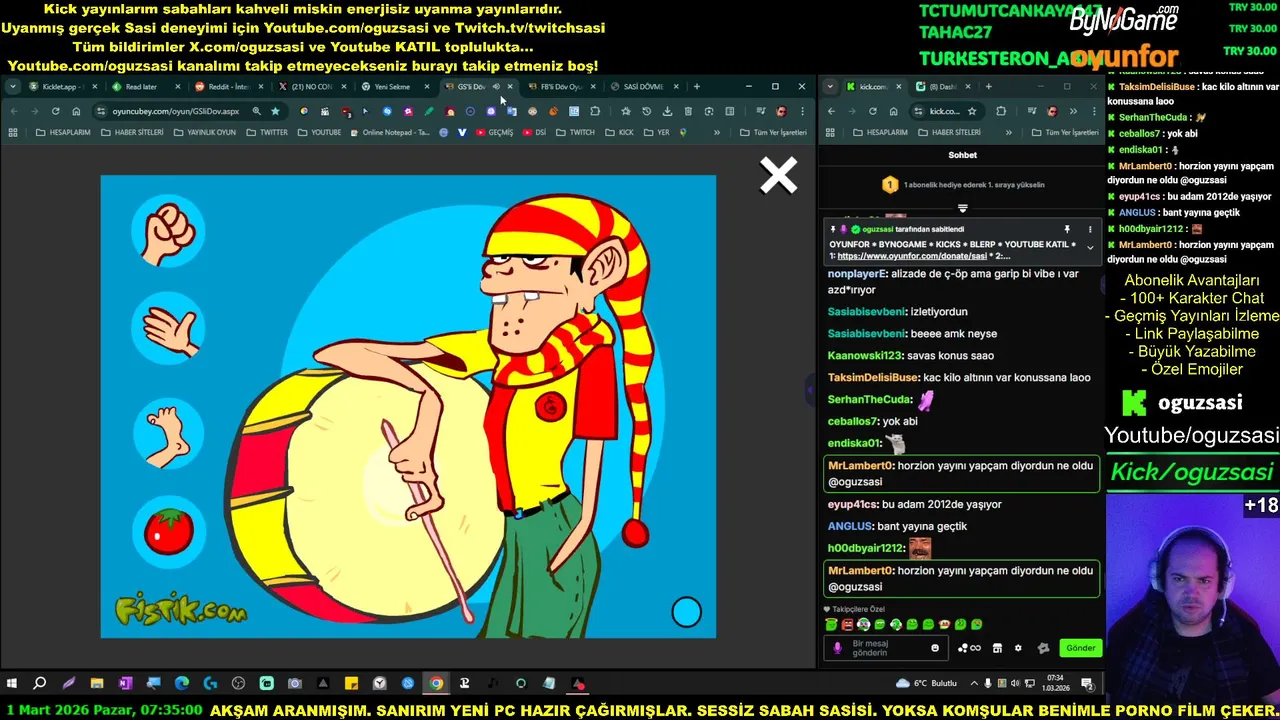The width and height of the screenshot is (1280, 720).
Task: Bookmark the oyuncubey page with star
Action: click(x=275, y=111)
